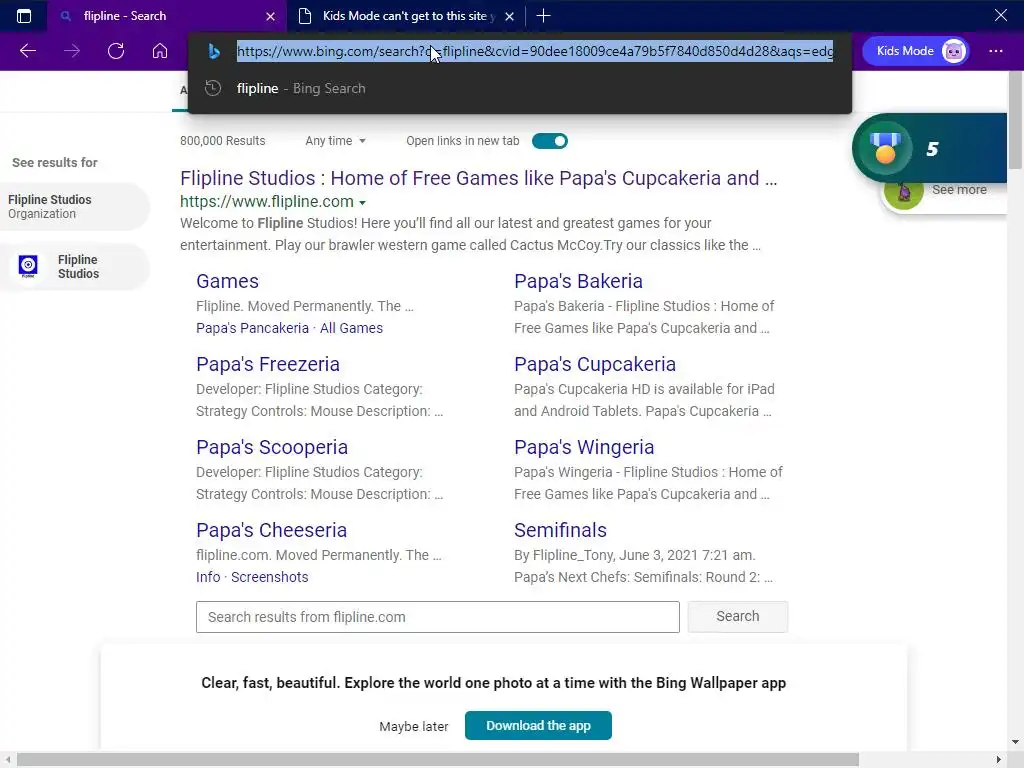Click https://www.flipline.com green URL
Screen dimensions: 1024x768
click(x=266, y=202)
